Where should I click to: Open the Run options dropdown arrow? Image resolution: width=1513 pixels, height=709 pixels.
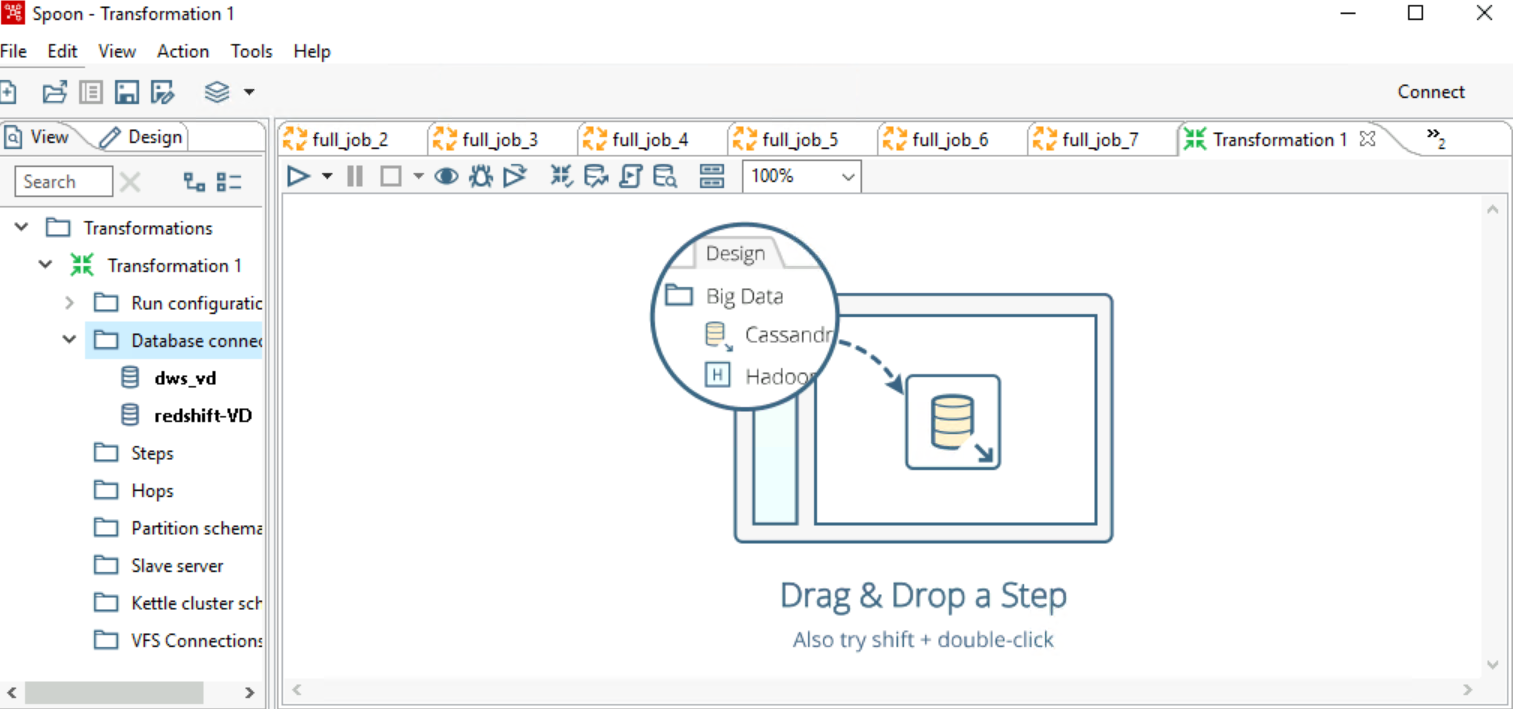tap(326, 177)
